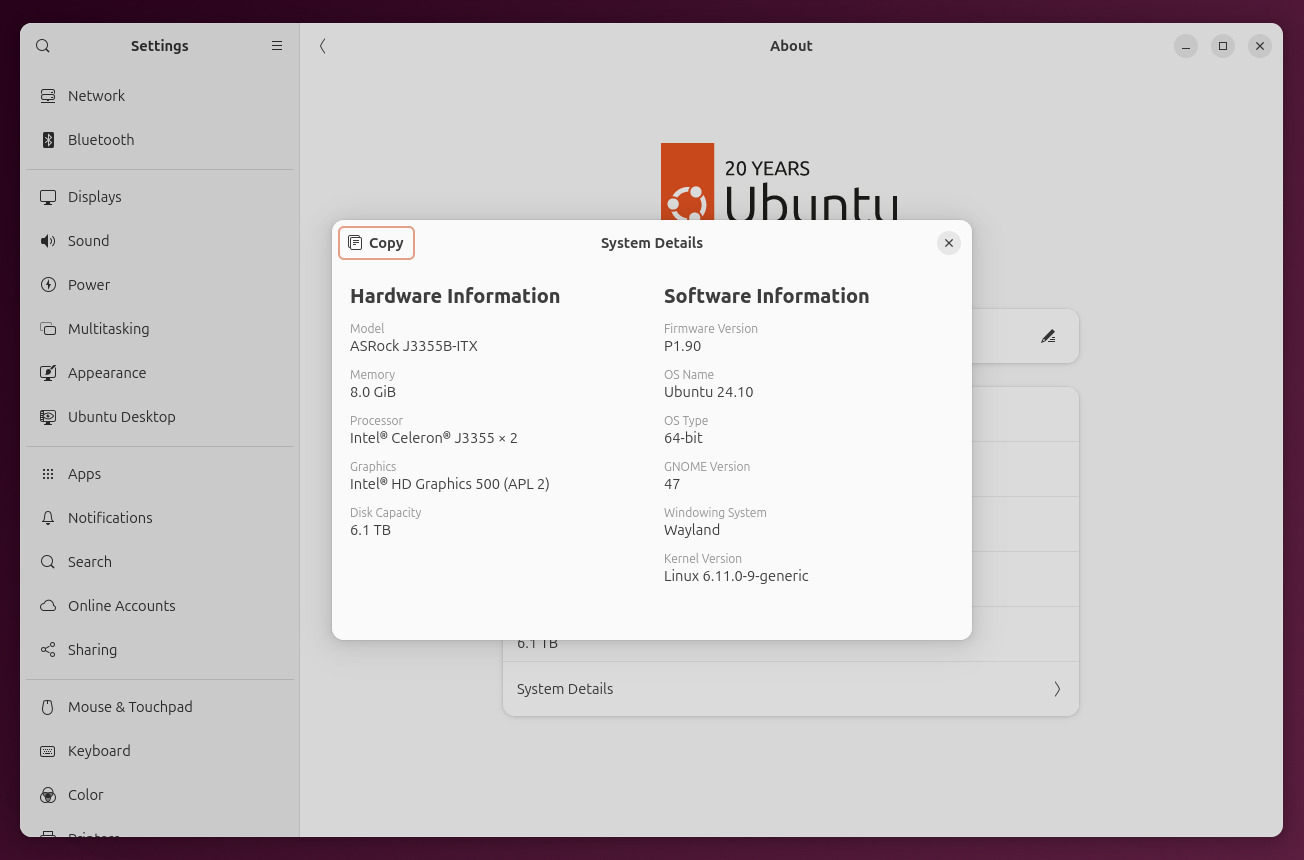The width and height of the screenshot is (1304, 860).
Task: Click disk capacity value in the dialog
Action: coord(370,530)
